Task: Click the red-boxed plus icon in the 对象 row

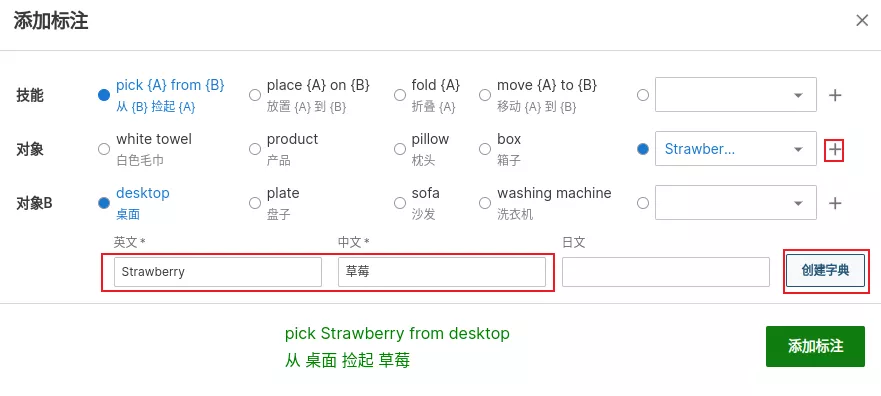Action: coord(835,149)
